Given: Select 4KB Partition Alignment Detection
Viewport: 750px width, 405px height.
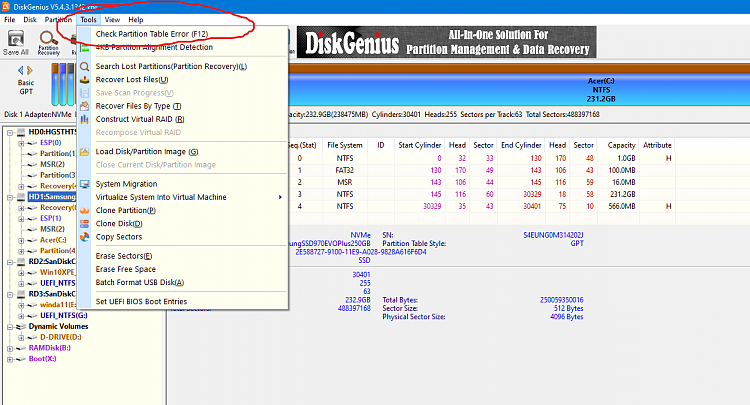Looking at the screenshot, I should [154, 47].
